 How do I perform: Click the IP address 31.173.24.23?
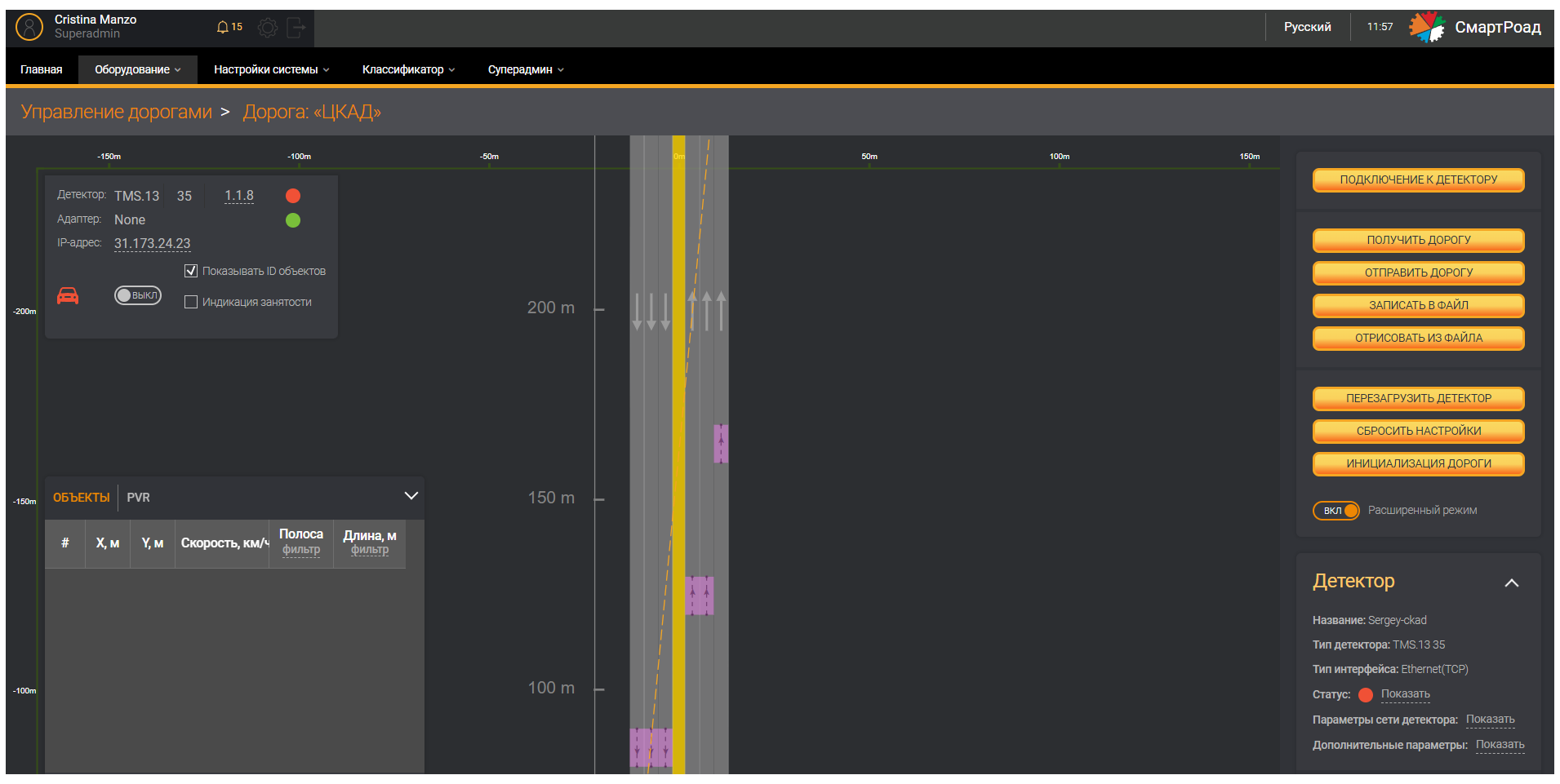coord(153,243)
